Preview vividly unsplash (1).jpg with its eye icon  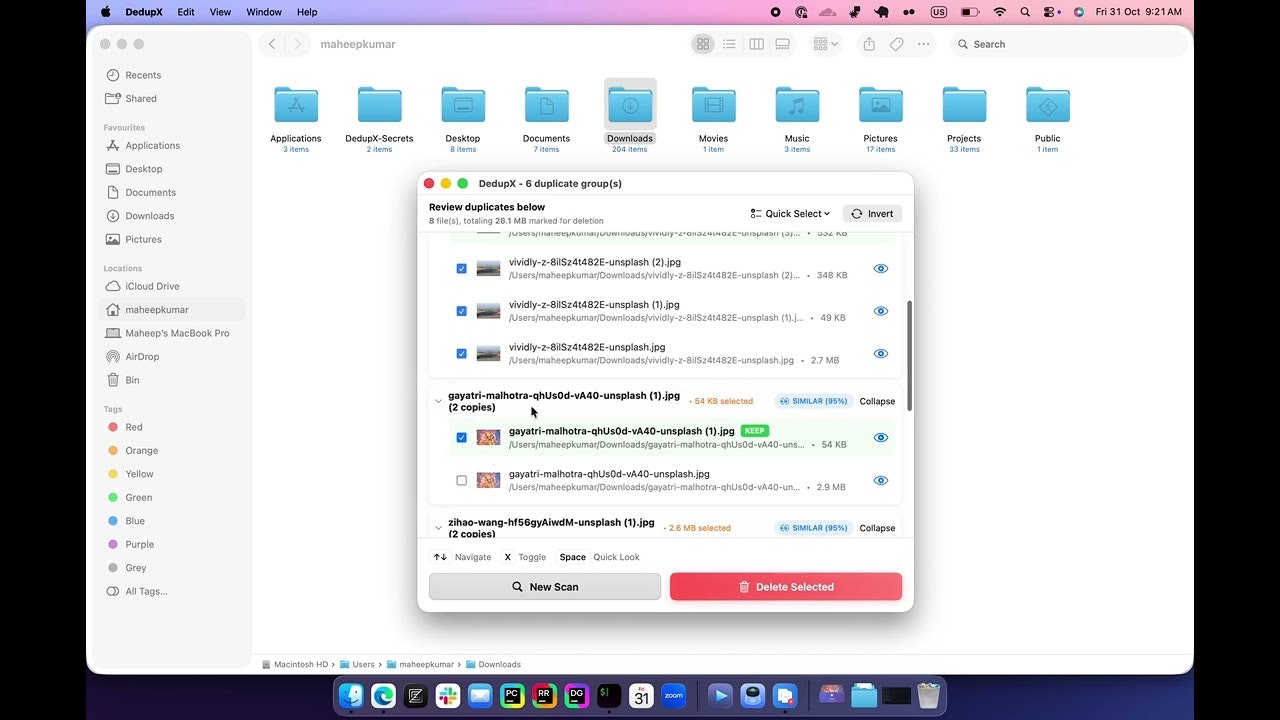pos(881,311)
